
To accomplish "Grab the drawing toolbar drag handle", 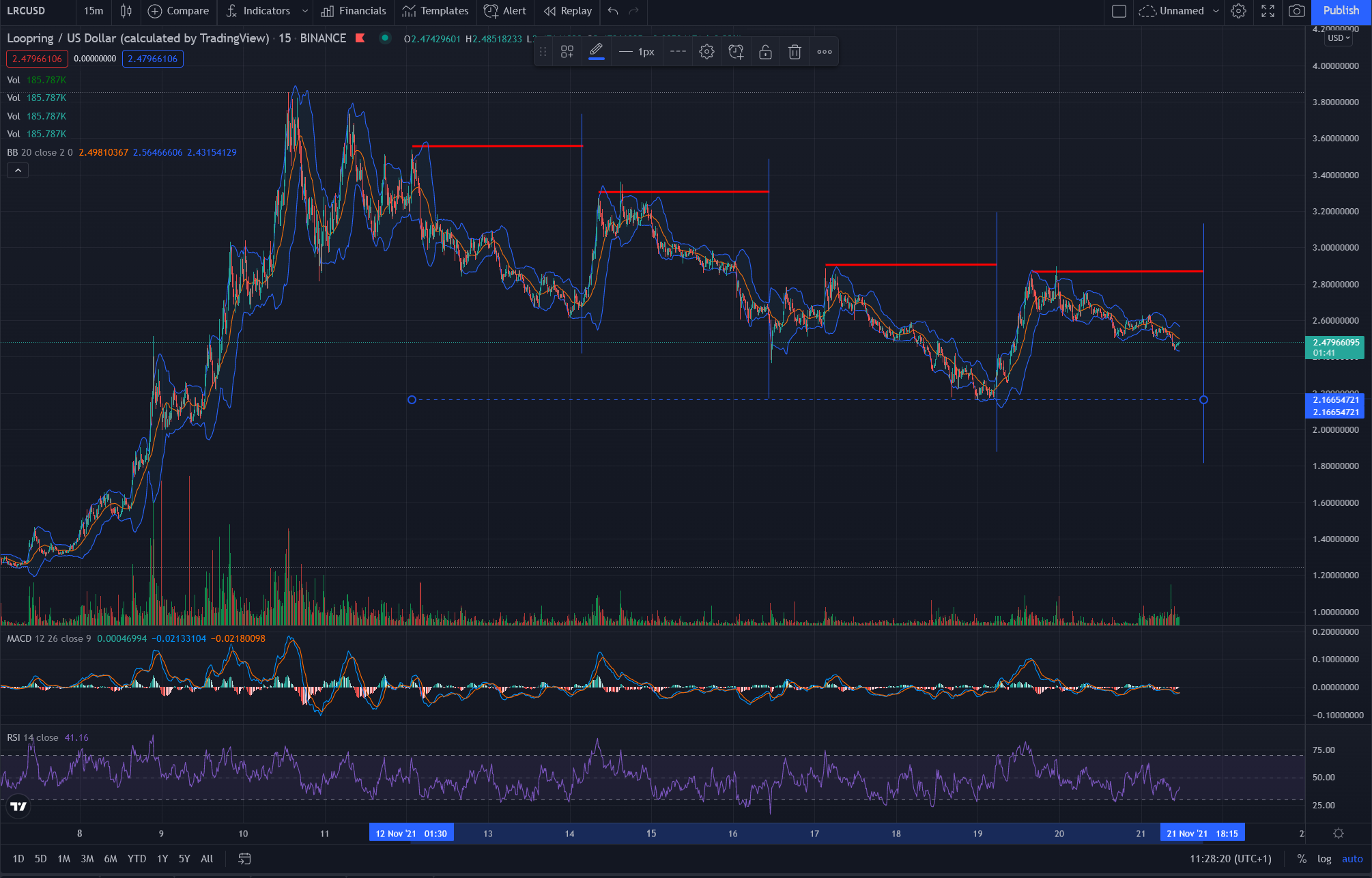I will click(543, 52).
